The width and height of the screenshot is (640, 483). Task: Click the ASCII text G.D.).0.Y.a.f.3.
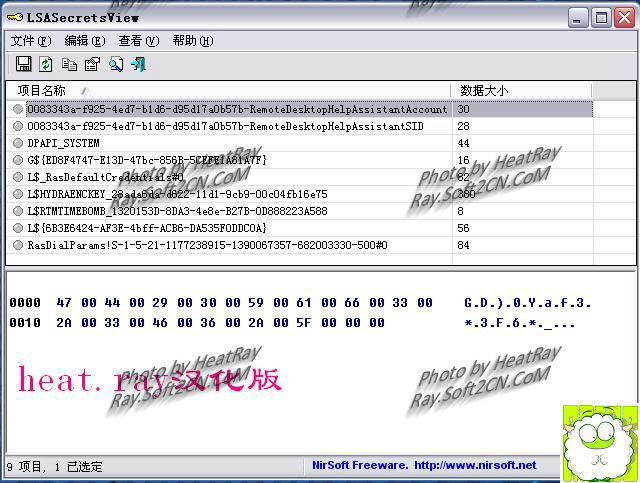(527, 303)
